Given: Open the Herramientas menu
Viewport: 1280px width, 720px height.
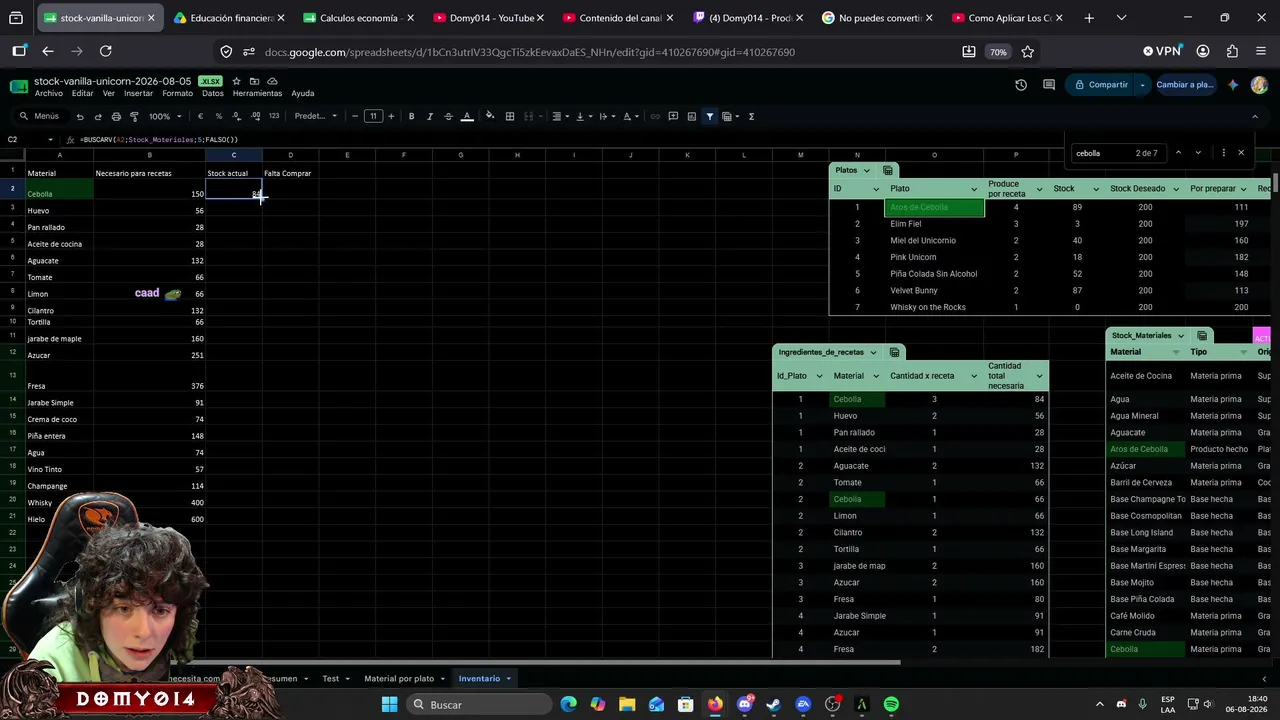Looking at the screenshot, I should pos(257,93).
